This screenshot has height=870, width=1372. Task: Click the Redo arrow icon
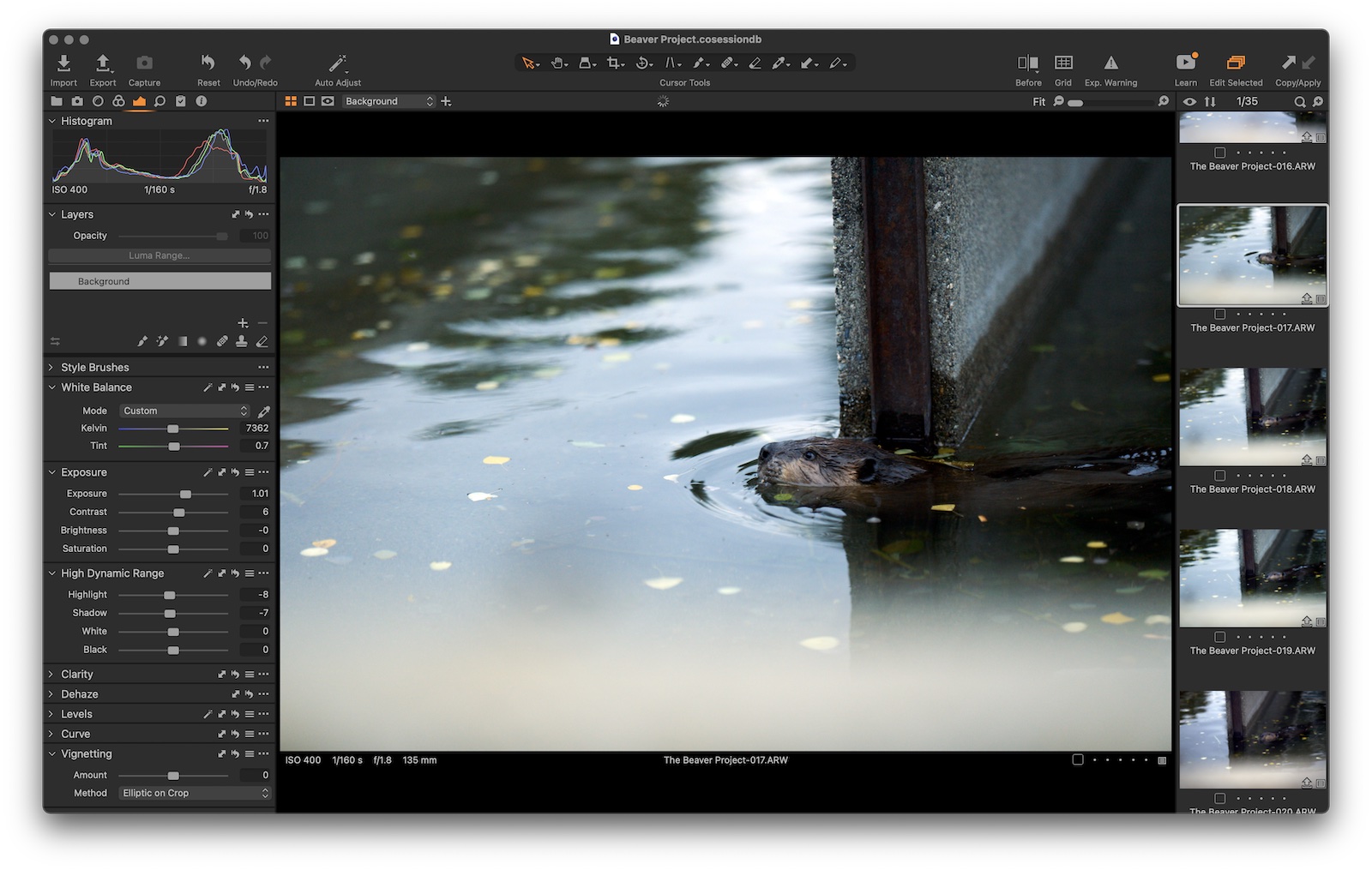[x=266, y=63]
